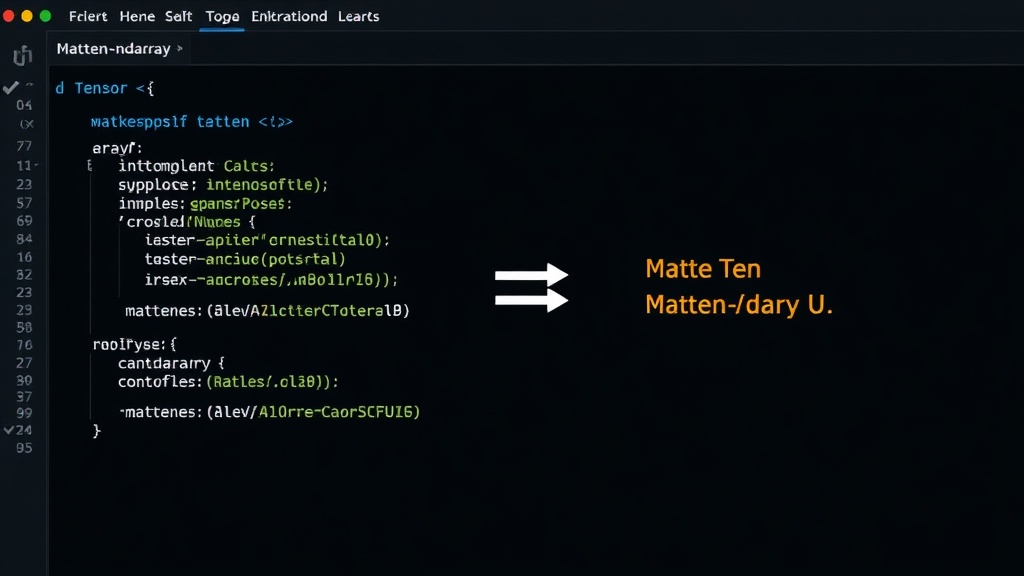Expand the chevron after the Matten-ndarray tab title
1024x576 pixels.
(x=180, y=48)
